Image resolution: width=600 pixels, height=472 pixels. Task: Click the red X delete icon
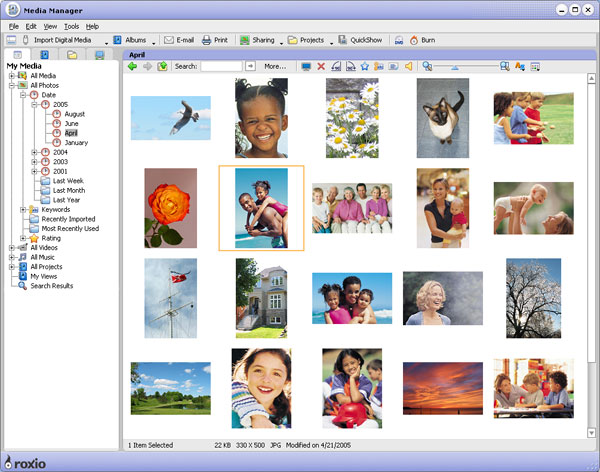click(321, 66)
